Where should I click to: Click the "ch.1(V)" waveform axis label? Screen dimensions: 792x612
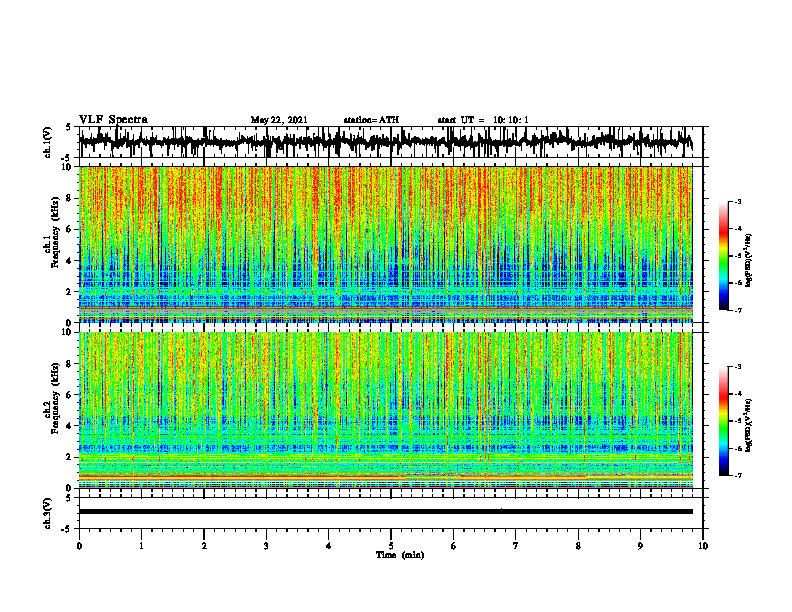tap(47, 142)
